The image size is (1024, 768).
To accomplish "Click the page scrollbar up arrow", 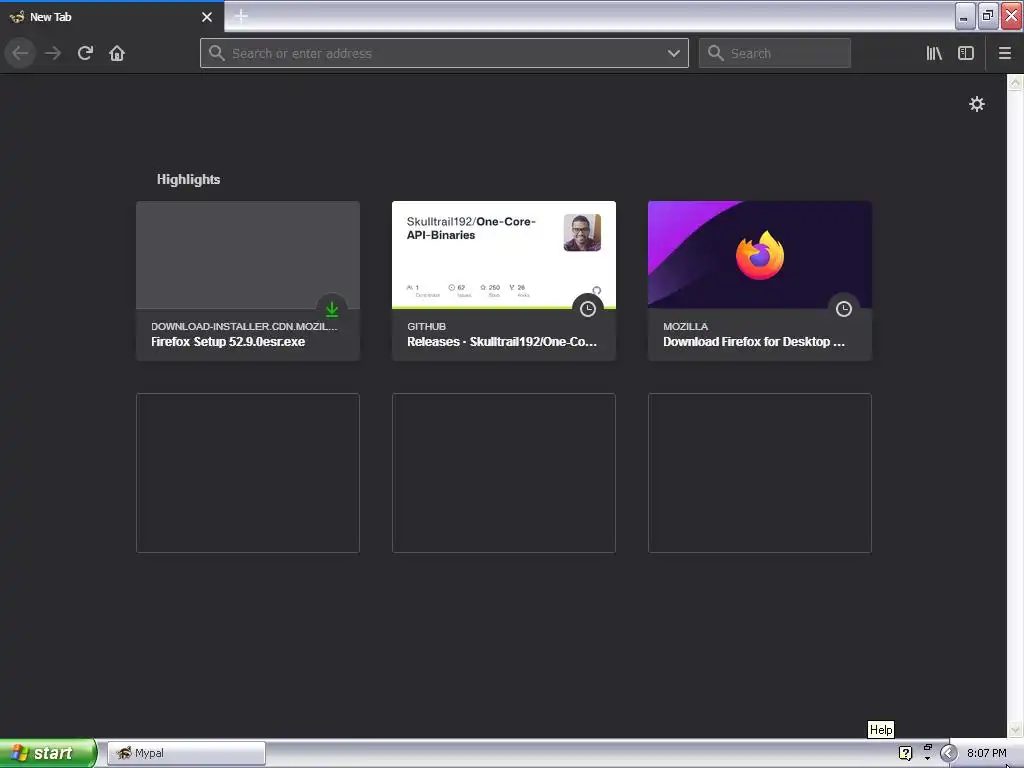I will tap(1015, 82).
